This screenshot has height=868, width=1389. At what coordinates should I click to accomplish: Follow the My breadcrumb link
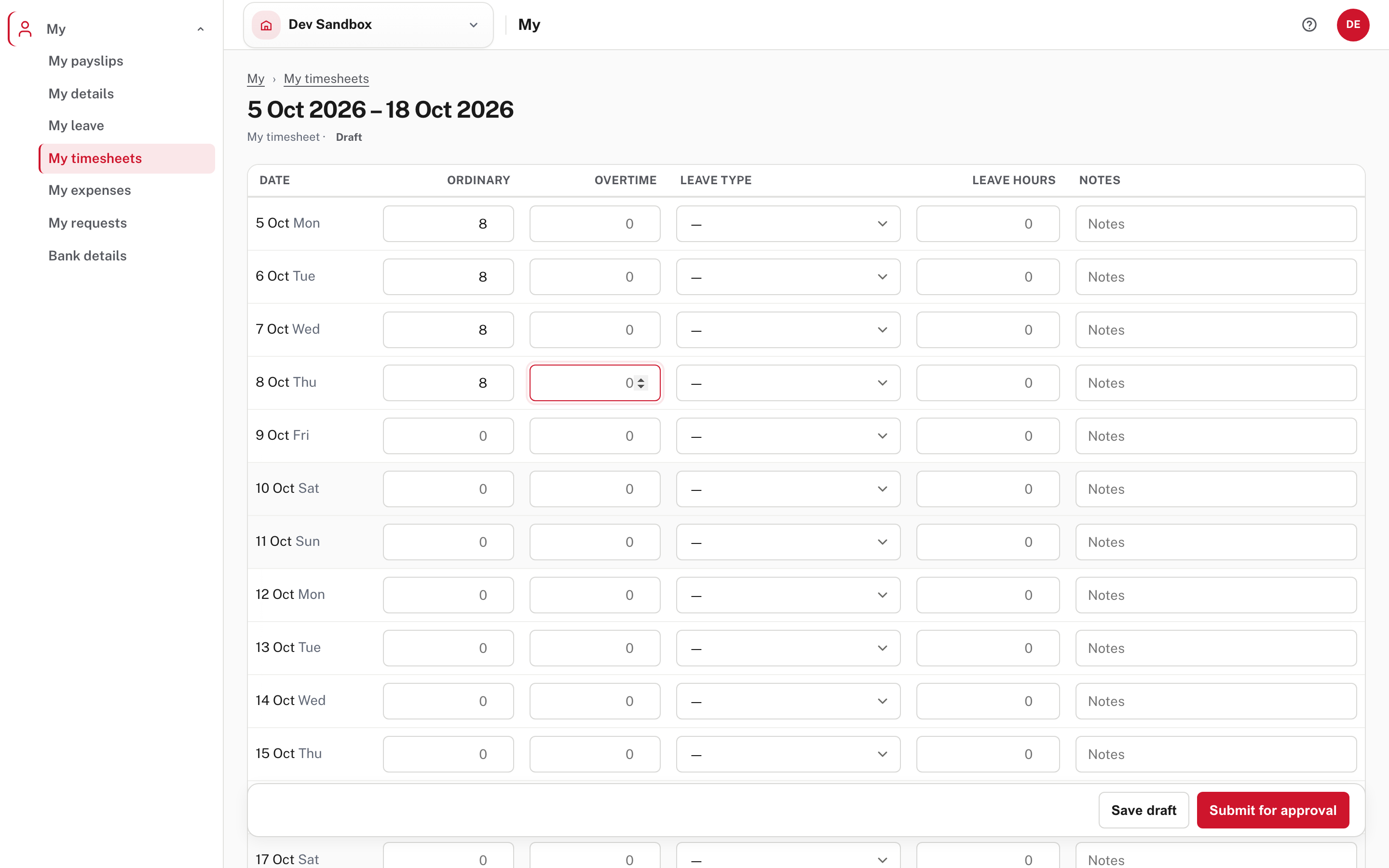pos(256,79)
